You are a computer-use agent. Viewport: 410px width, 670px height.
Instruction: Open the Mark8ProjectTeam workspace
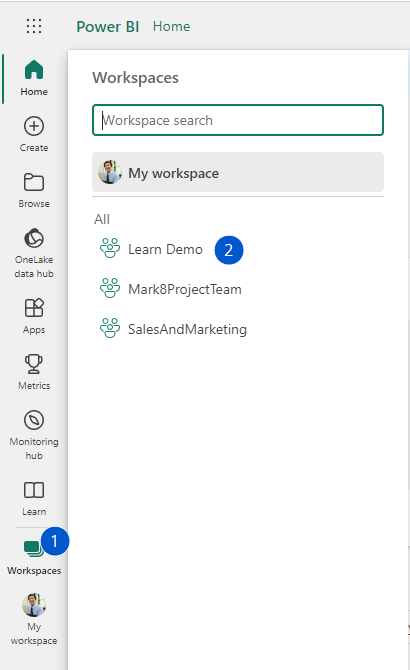[185, 289]
